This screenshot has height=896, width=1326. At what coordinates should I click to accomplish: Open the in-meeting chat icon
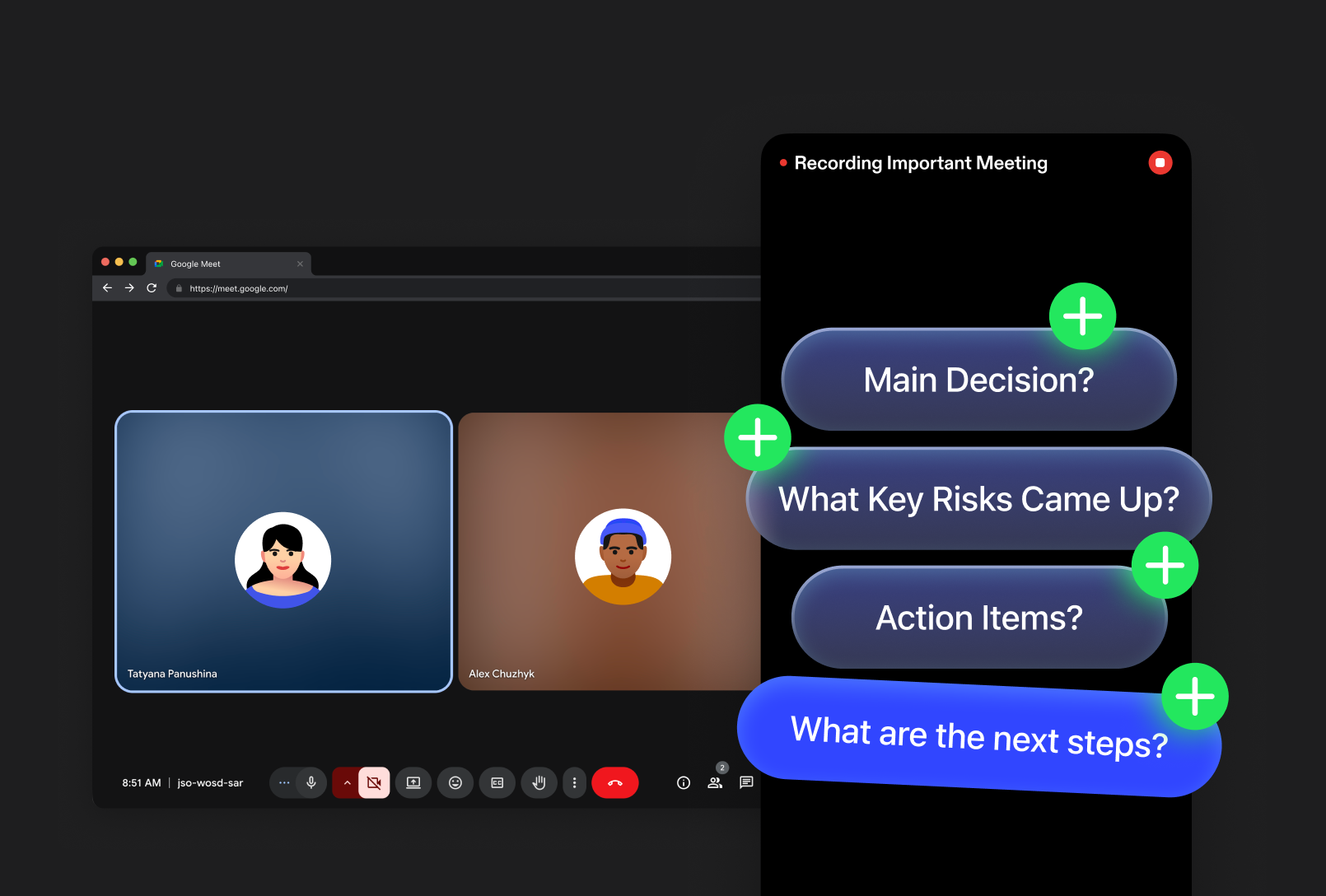(x=746, y=782)
